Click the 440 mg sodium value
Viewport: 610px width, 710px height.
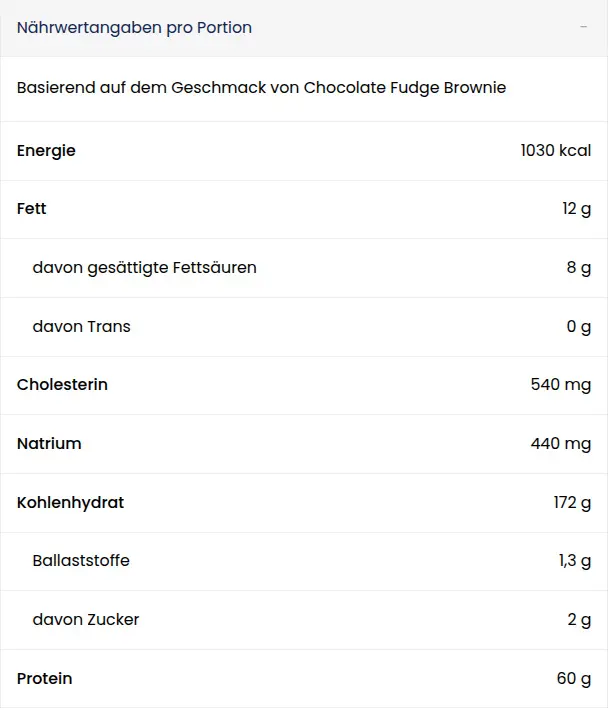pyautogui.click(x=561, y=443)
